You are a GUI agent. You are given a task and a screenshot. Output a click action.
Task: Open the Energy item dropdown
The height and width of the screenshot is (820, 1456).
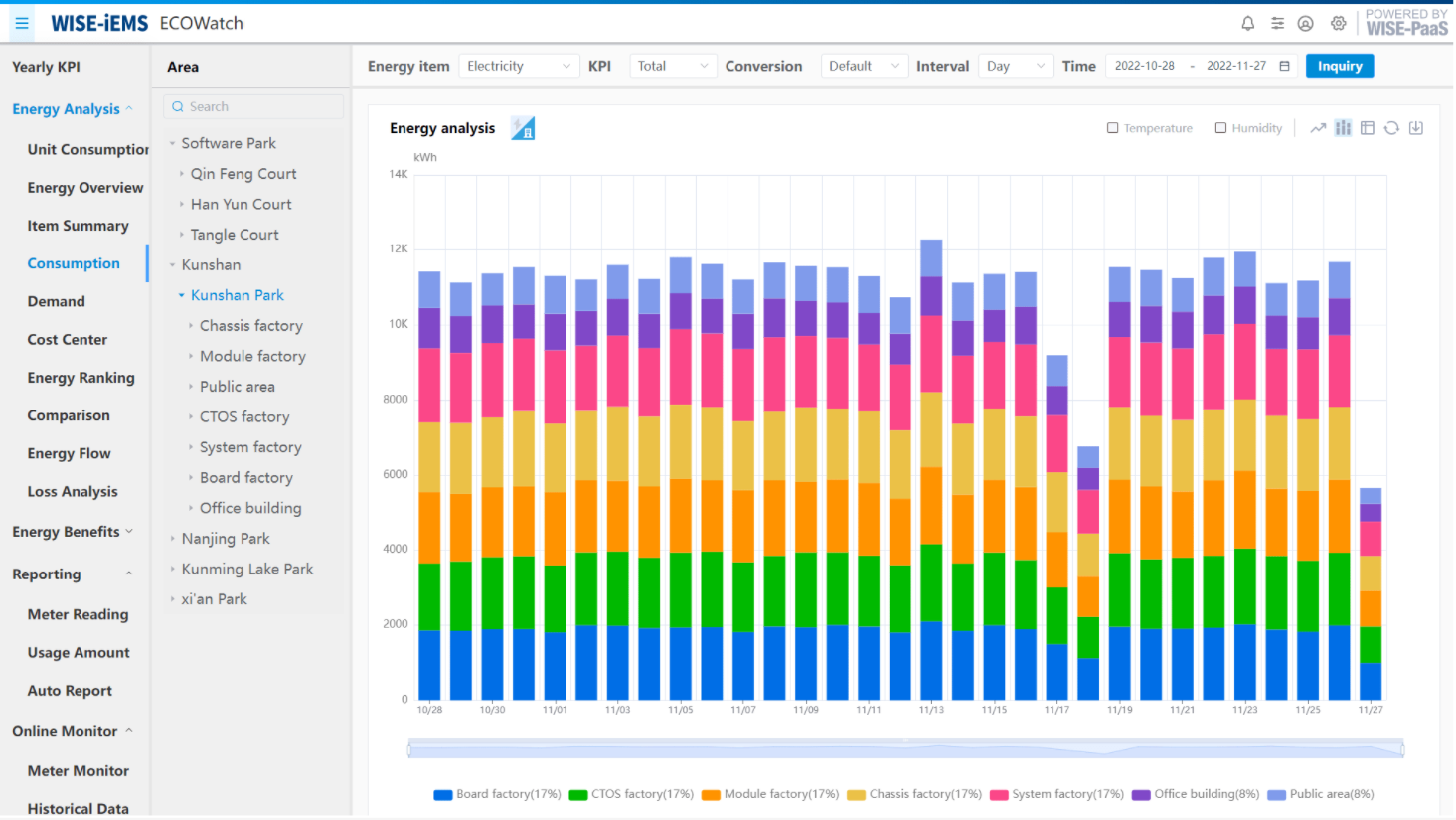pyautogui.click(x=518, y=65)
